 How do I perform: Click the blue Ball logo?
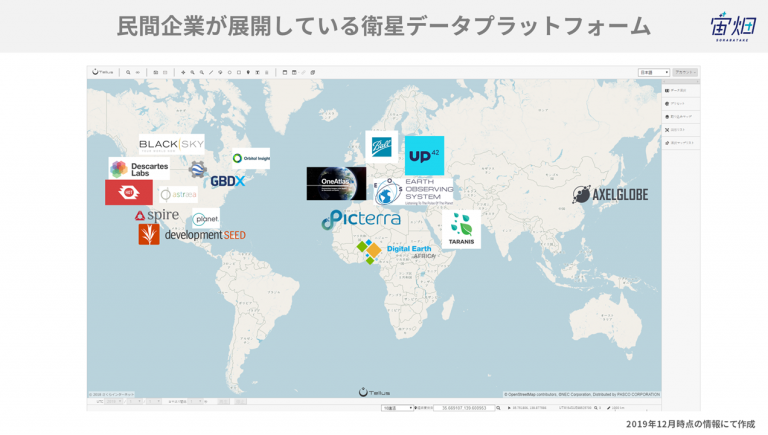(382, 147)
